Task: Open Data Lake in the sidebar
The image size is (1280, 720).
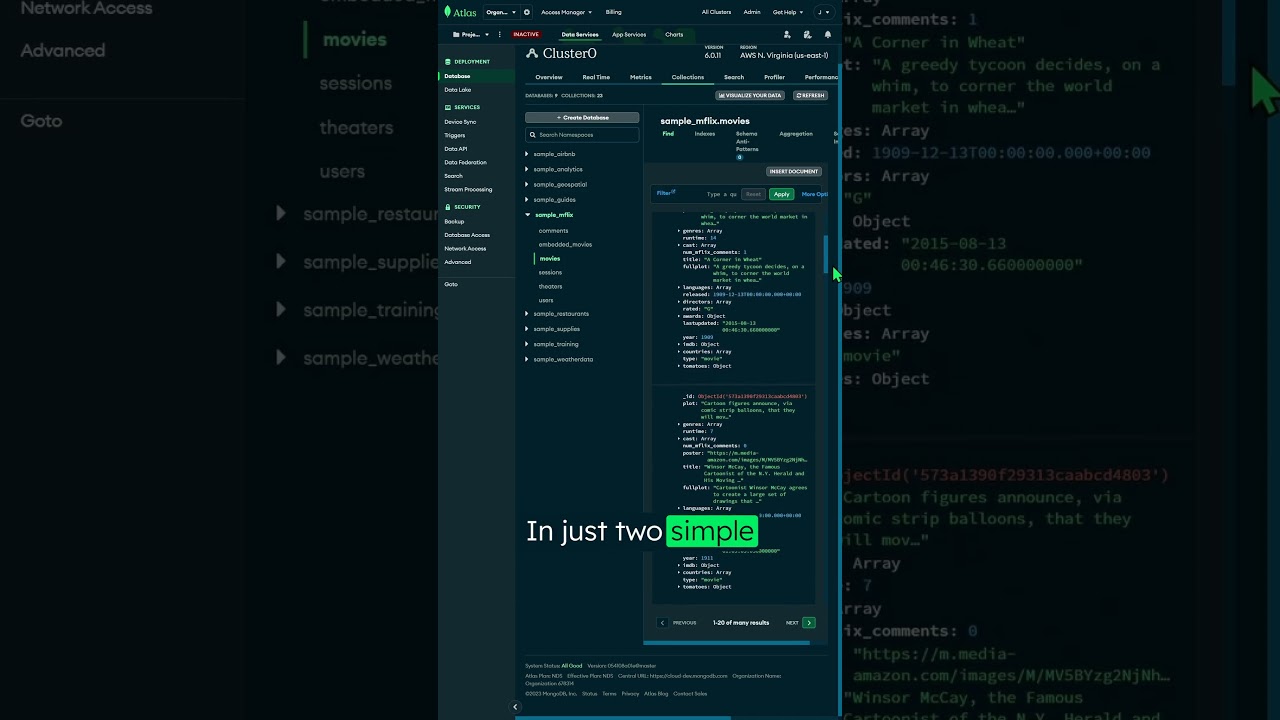Action: (x=458, y=90)
